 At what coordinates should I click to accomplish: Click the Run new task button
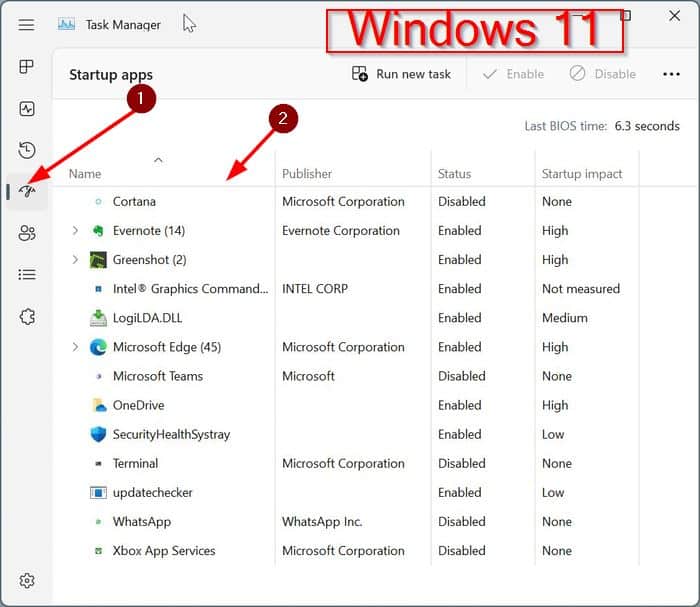[x=401, y=74]
